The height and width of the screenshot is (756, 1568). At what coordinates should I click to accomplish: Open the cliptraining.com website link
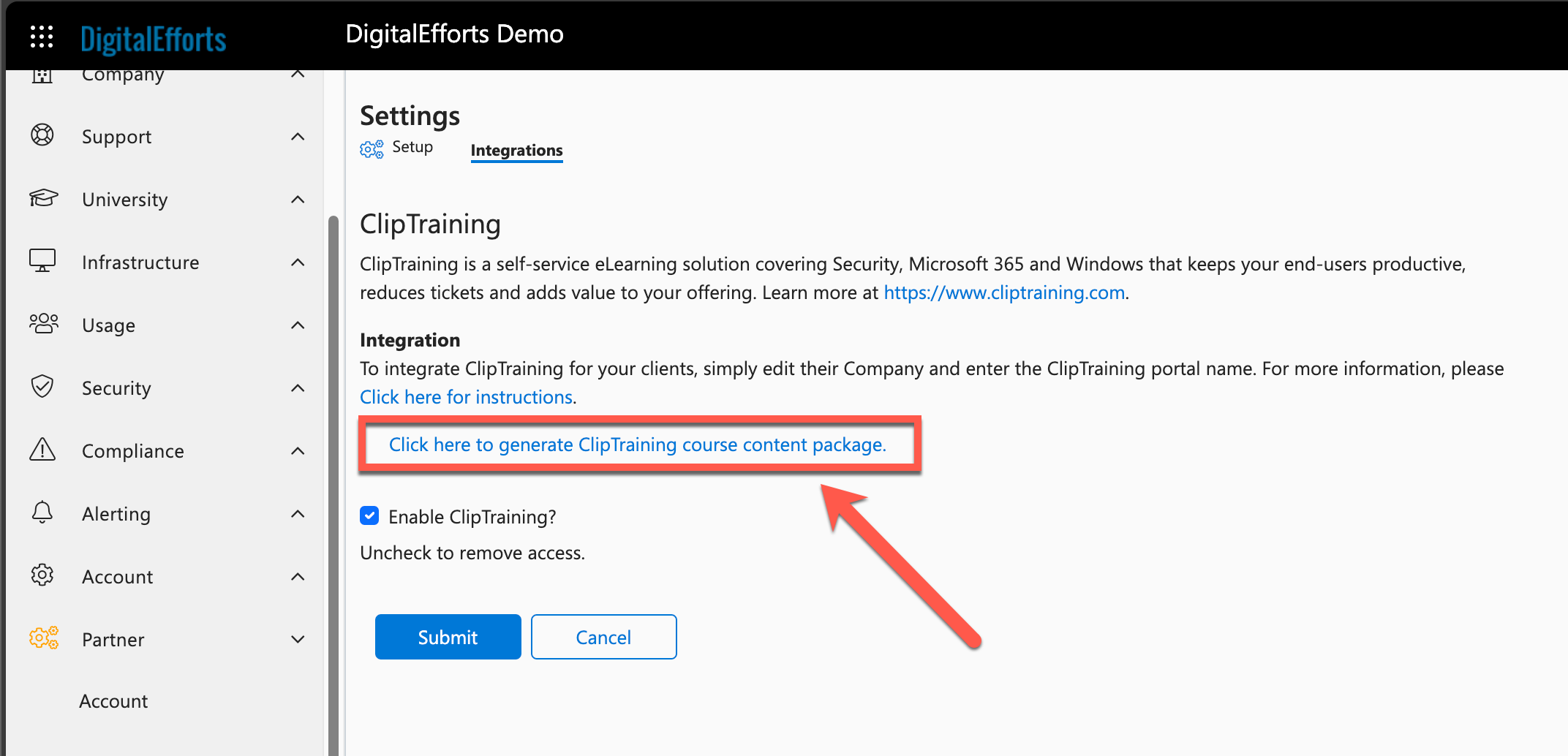pyautogui.click(x=1004, y=292)
